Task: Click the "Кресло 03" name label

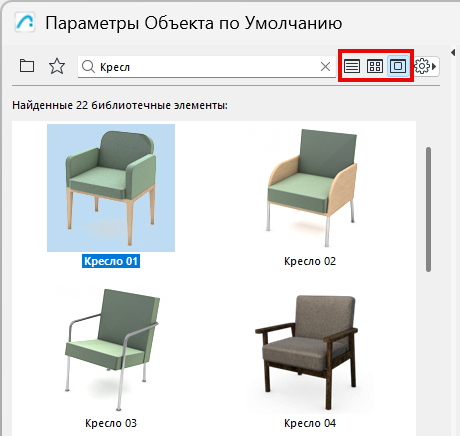Action: [111, 423]
